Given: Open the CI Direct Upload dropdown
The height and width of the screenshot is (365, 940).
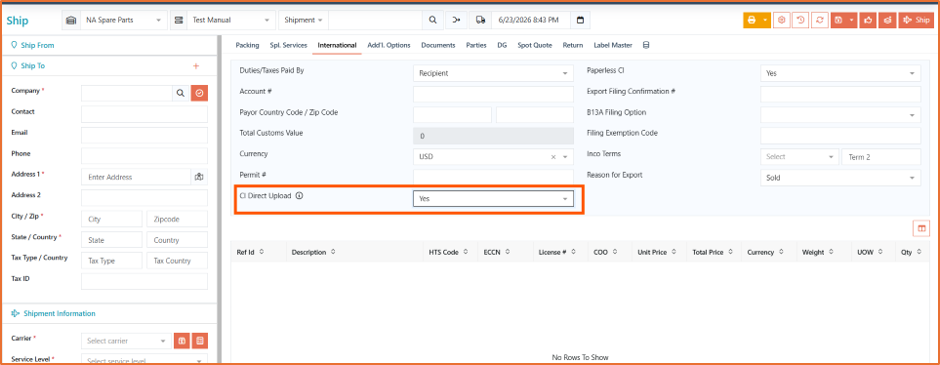Looking at the screenshot, I should [x=493, y=198].
